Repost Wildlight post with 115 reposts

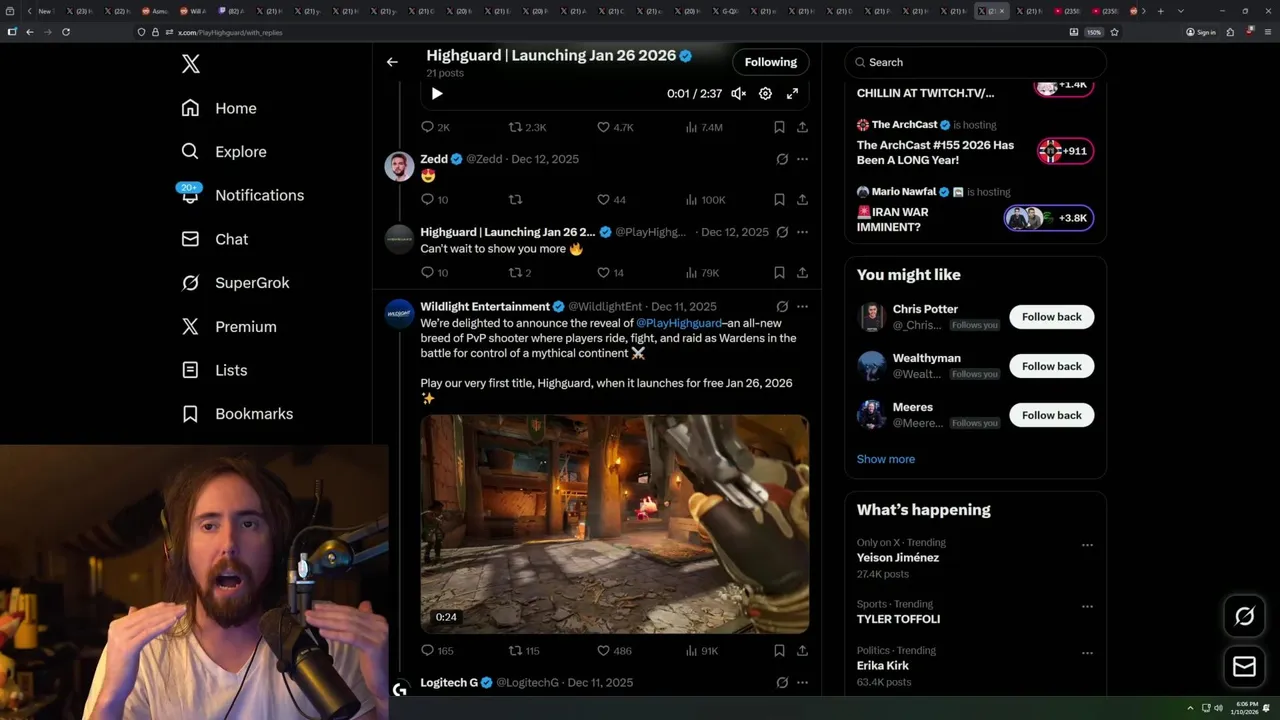pos(524,650)
